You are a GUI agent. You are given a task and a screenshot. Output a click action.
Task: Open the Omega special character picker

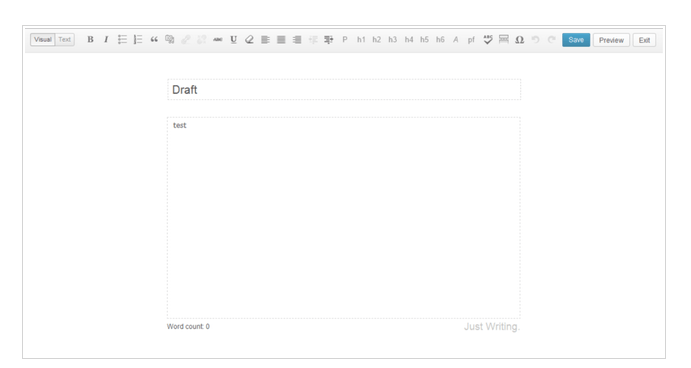click(520, 40)
